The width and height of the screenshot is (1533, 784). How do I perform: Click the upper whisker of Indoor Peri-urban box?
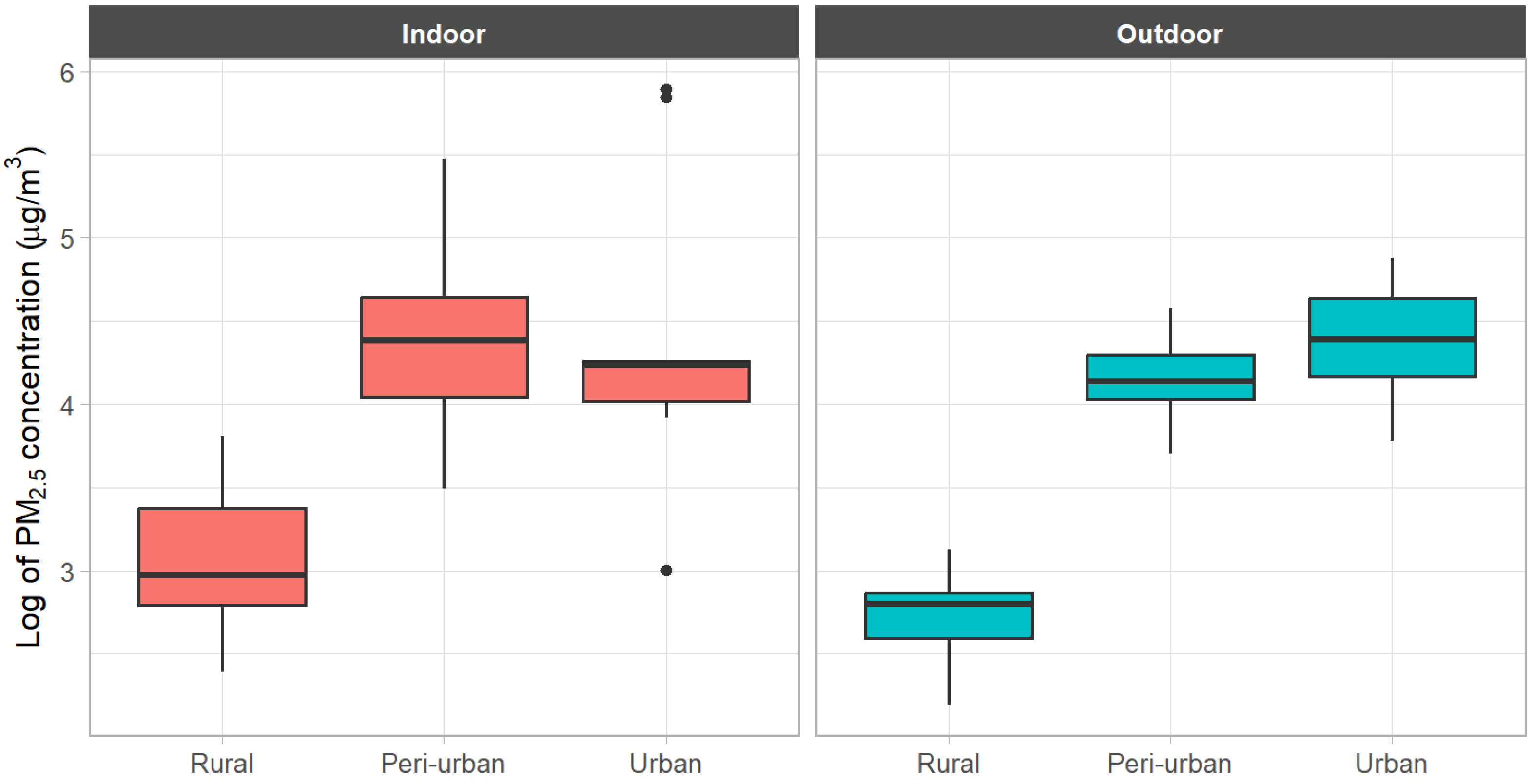click(x=444, y=226)
